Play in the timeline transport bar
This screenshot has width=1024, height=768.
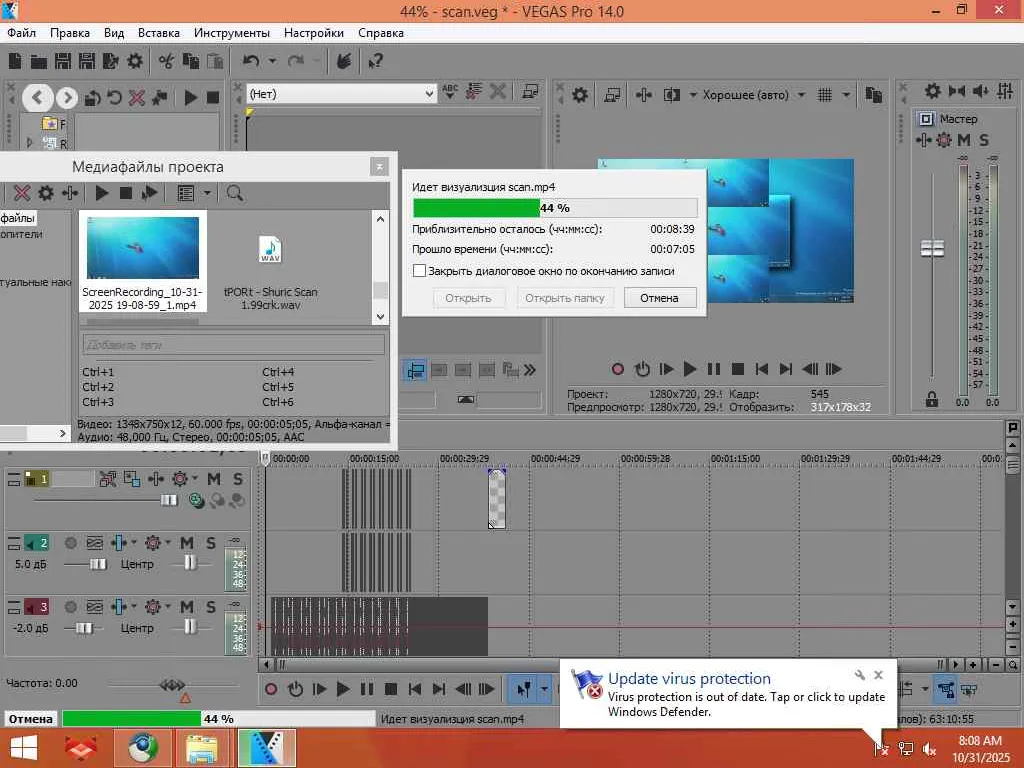pyautogui.click(x=343, y=690)
